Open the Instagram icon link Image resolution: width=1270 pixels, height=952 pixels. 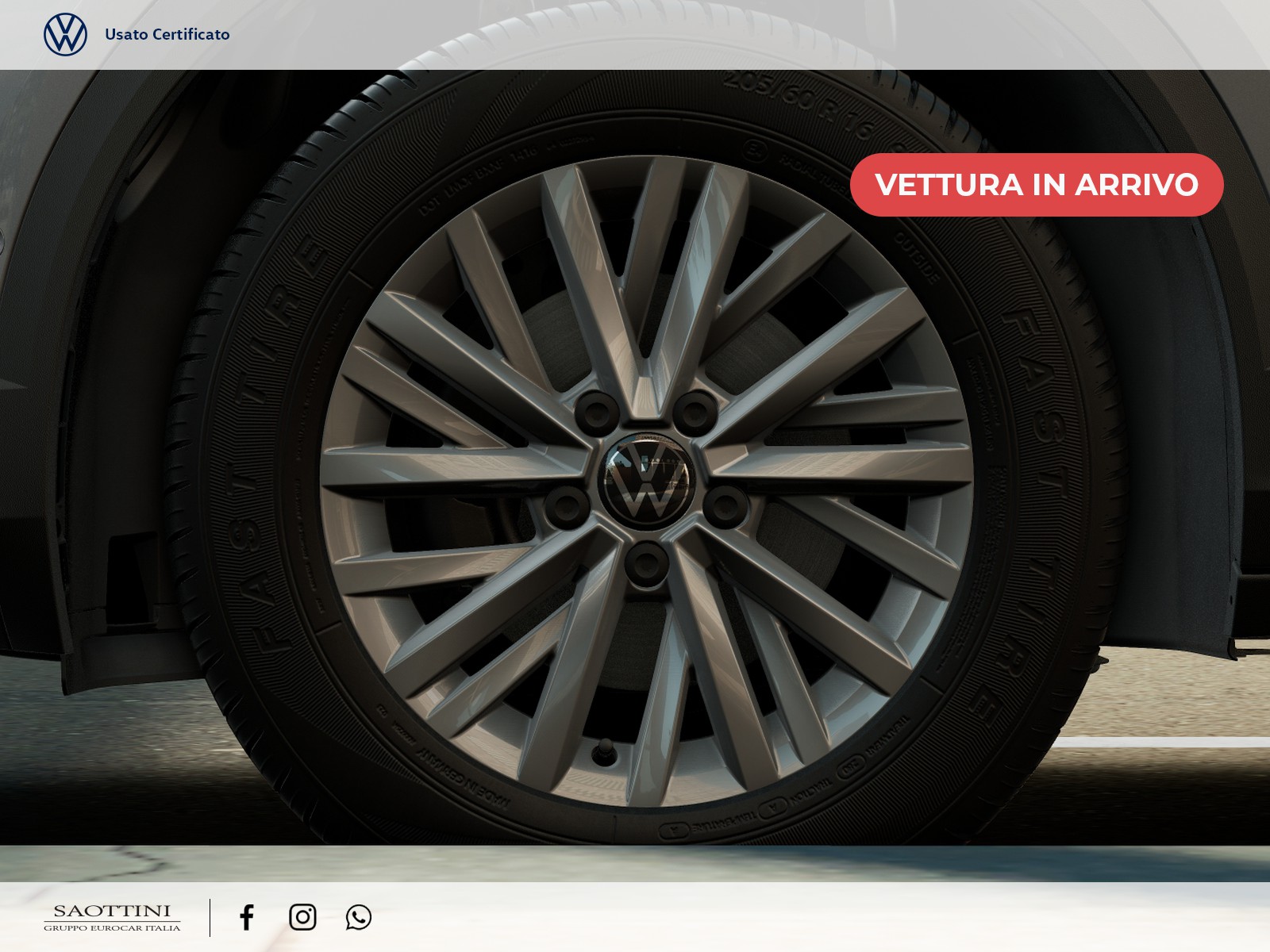pyautogui.click(x=302, y=917)
